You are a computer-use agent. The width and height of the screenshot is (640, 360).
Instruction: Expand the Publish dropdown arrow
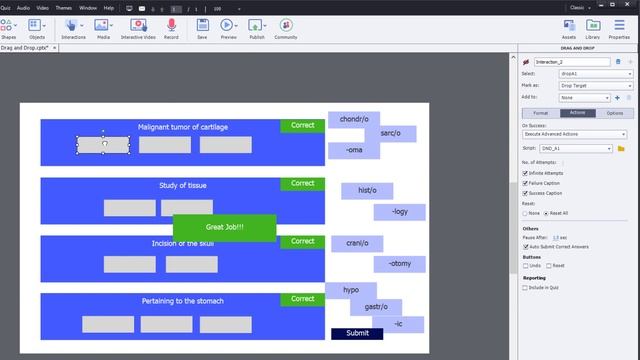point(264,25)
